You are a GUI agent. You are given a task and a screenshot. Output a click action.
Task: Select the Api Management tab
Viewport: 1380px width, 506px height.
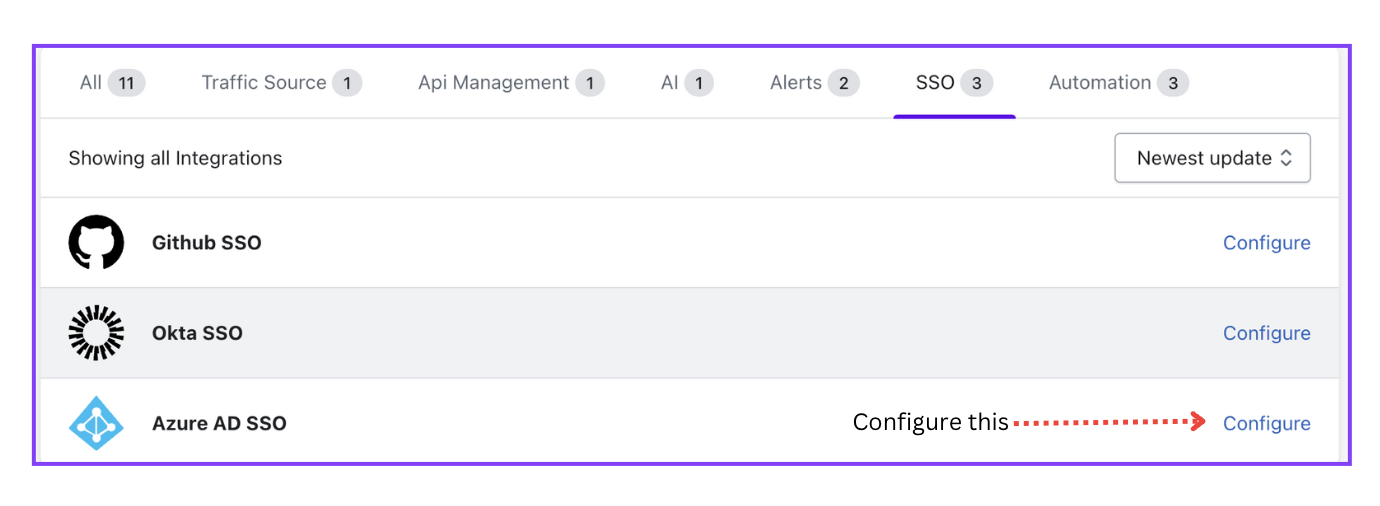tap(511, 83)
